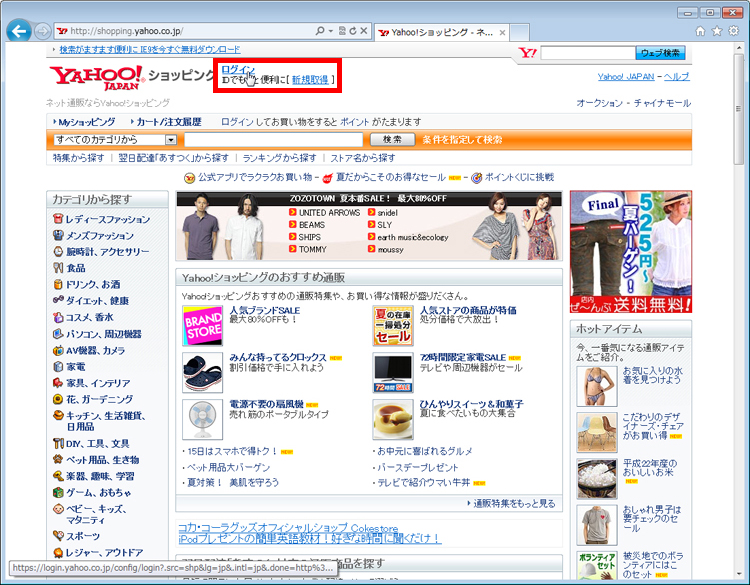Click the 家具、インテリア category icon
Viewport: 750px width, 585px height.
[58, 383]
